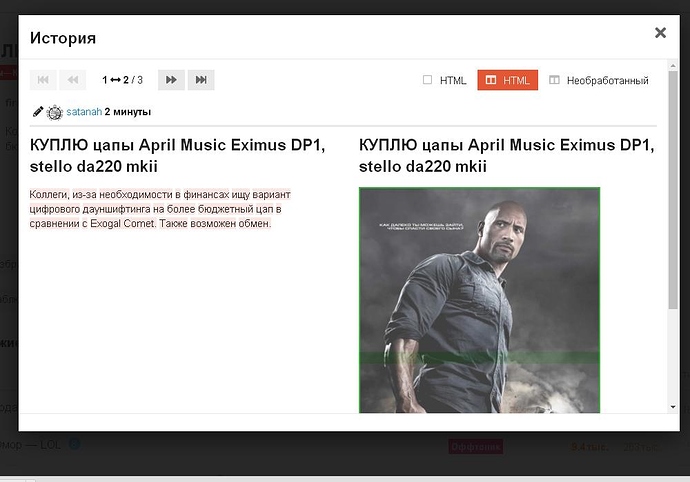Select inline HTML view mode

coord(445,81)
